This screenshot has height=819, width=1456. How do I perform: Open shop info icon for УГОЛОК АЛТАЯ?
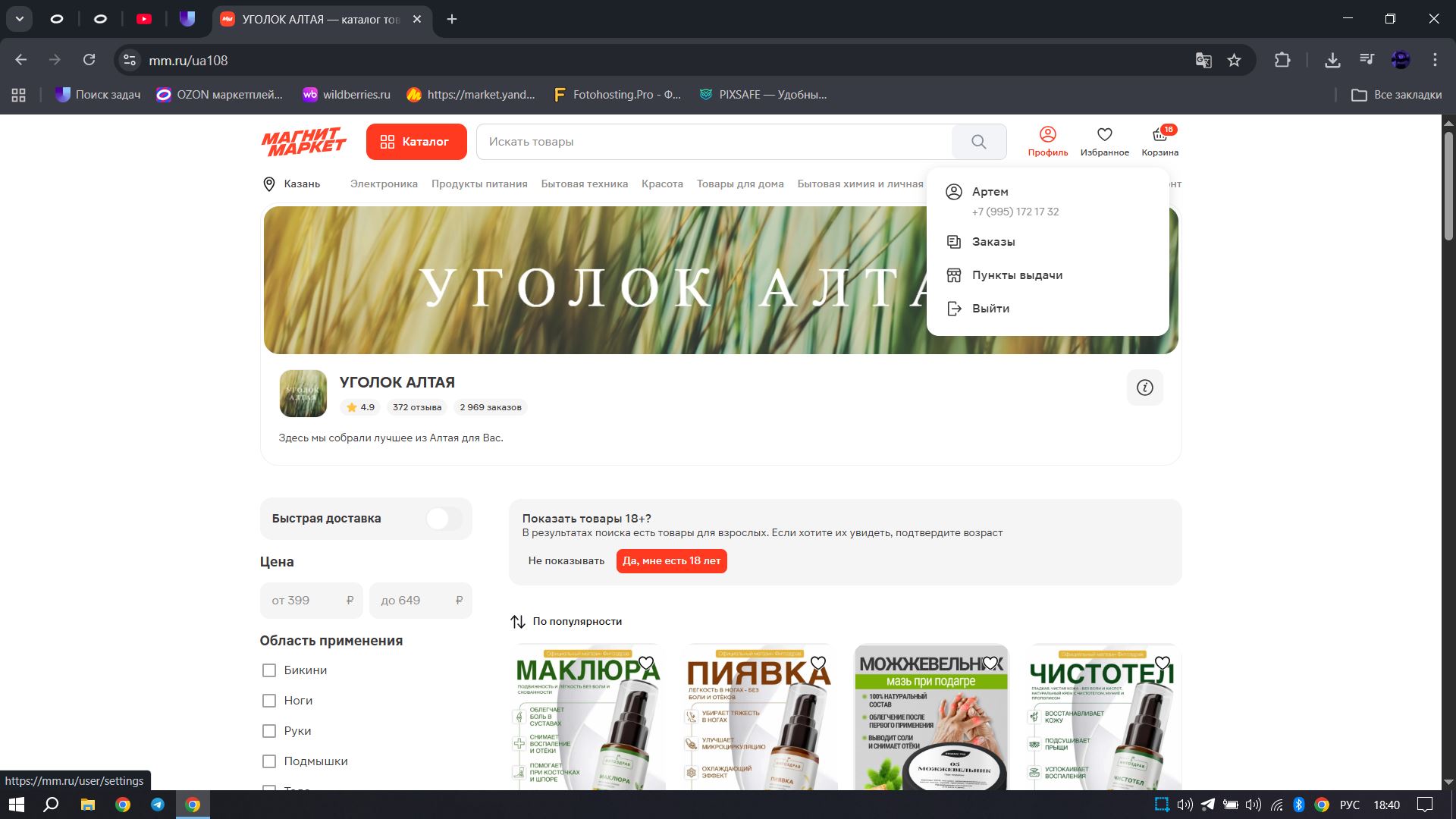(1144, 388)
